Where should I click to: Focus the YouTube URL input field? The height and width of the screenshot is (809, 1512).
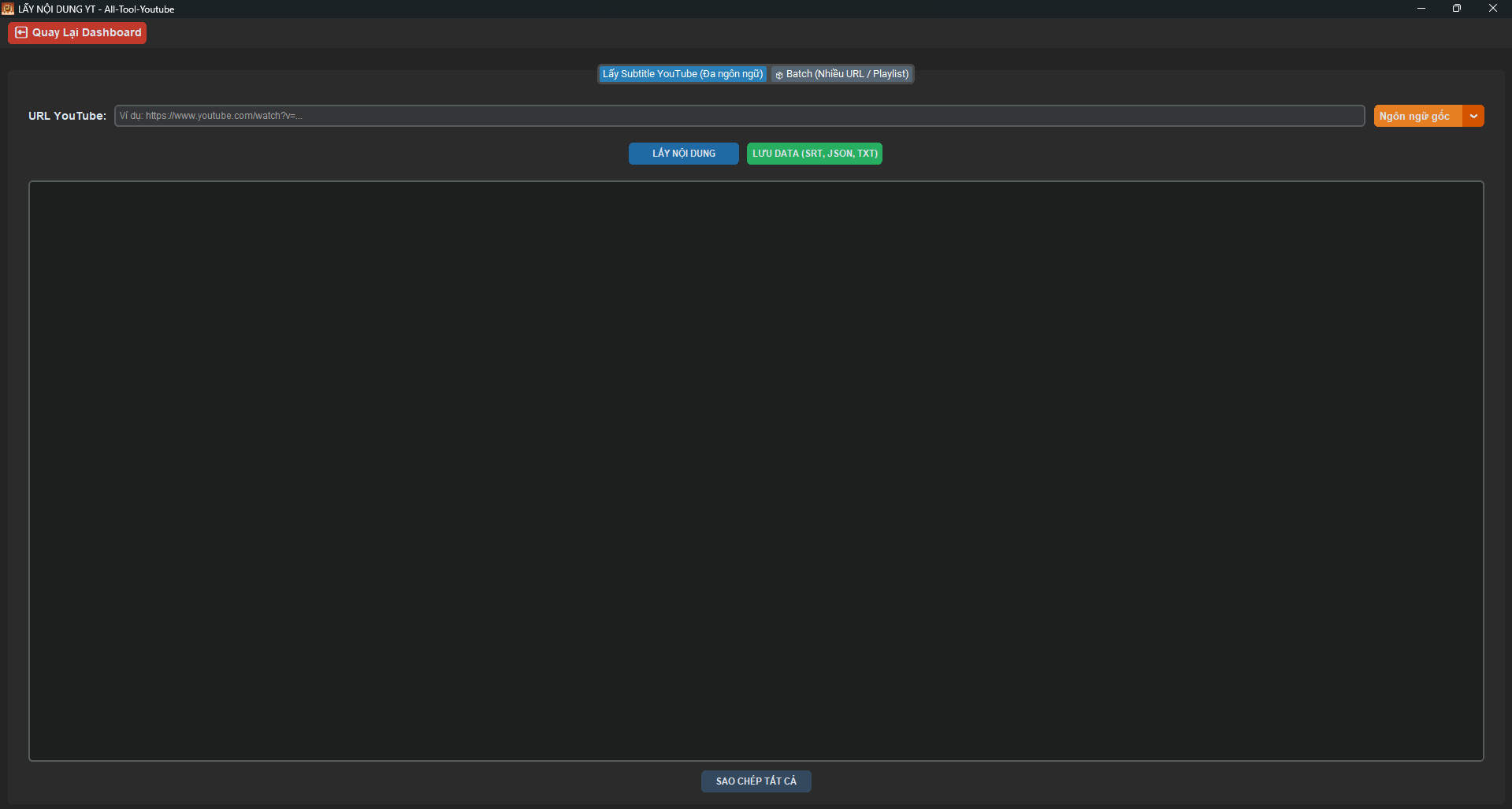tap(739, 116)
